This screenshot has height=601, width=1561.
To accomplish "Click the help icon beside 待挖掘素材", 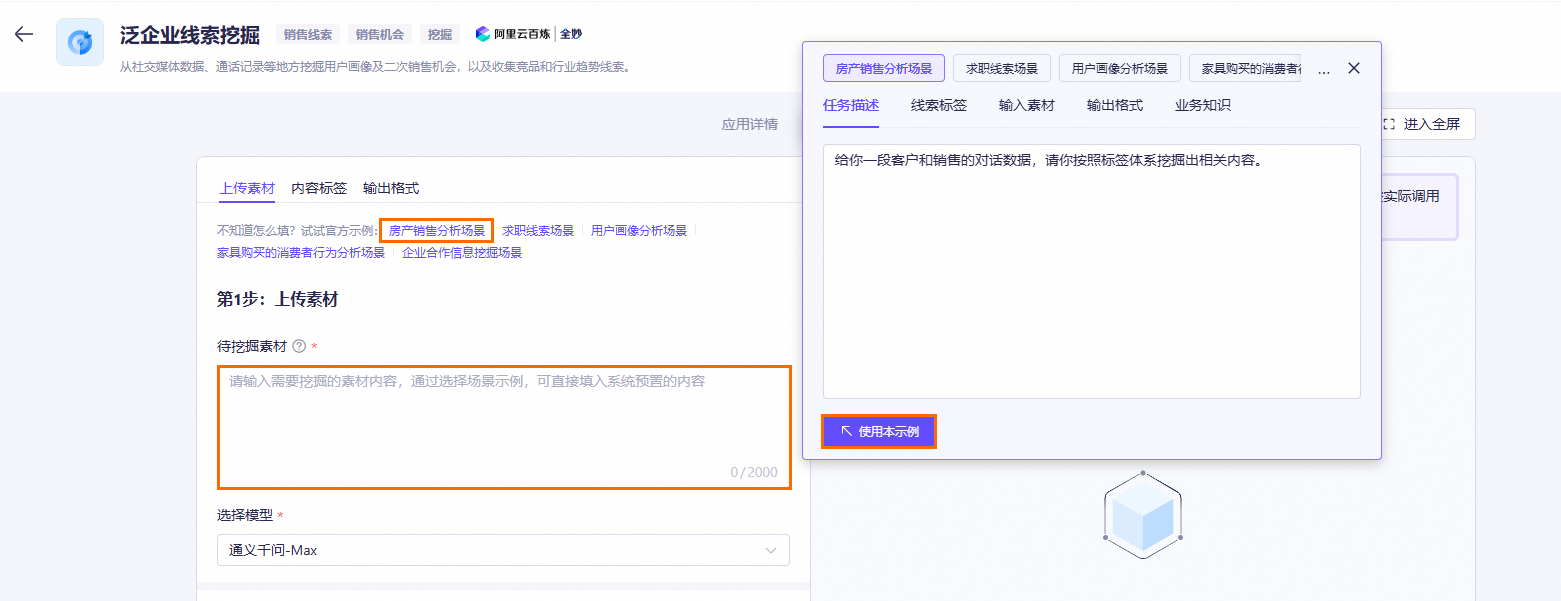I will [299, 346].
